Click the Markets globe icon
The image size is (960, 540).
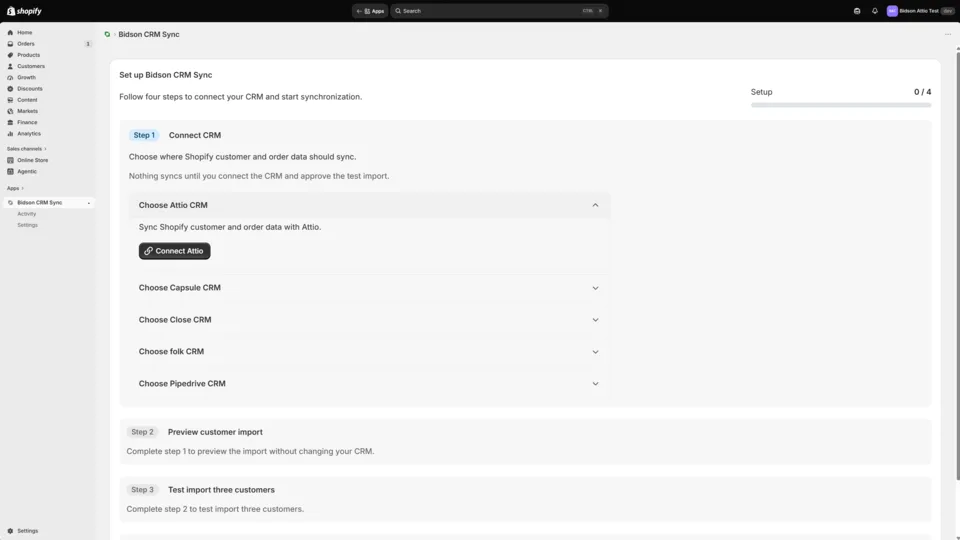10,111
